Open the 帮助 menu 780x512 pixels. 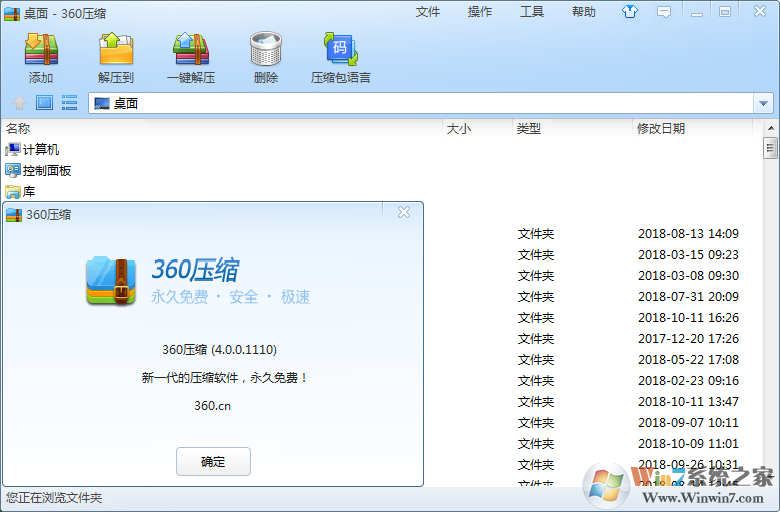point(584,12)
